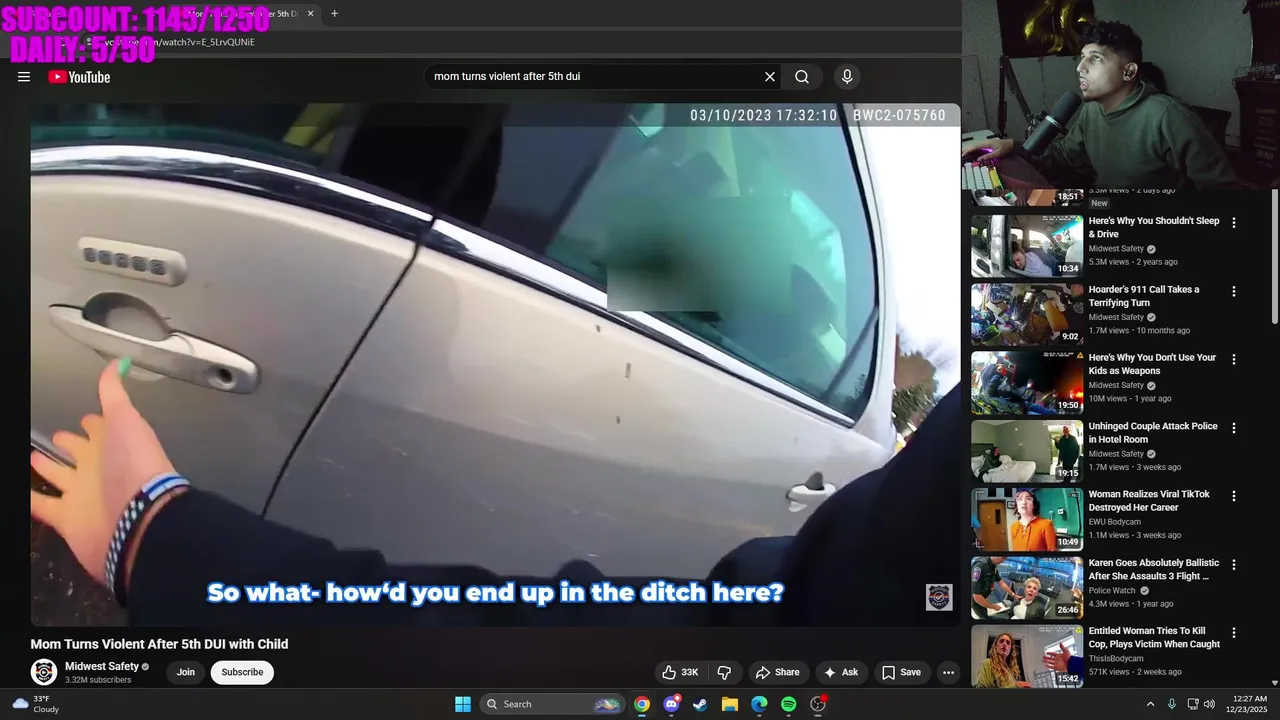This screenshot has width=1280, height=720.
Task: Dislike the video with thumbs down
Action: [725, 672]
